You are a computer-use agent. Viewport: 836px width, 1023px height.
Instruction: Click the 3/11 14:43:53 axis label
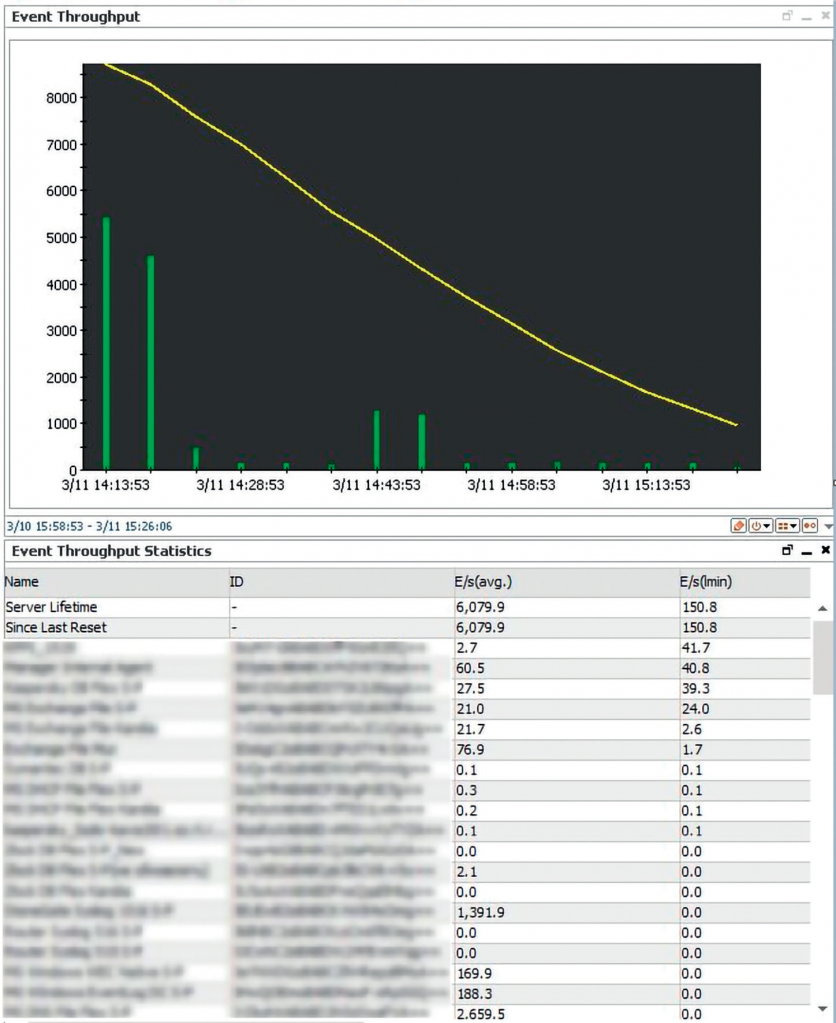377,485
